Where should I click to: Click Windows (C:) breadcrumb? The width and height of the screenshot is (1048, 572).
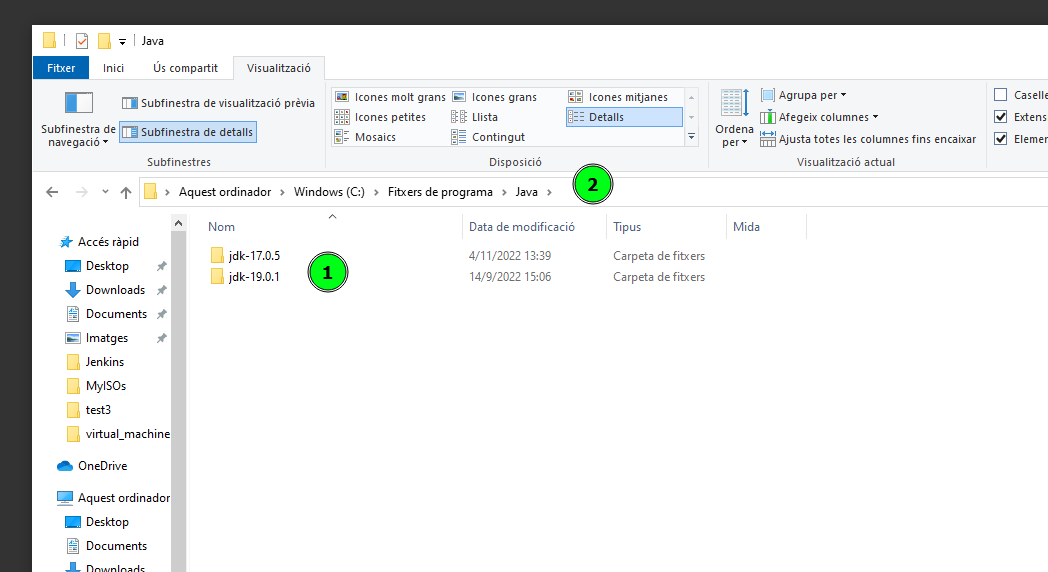(x=330, y=192)
